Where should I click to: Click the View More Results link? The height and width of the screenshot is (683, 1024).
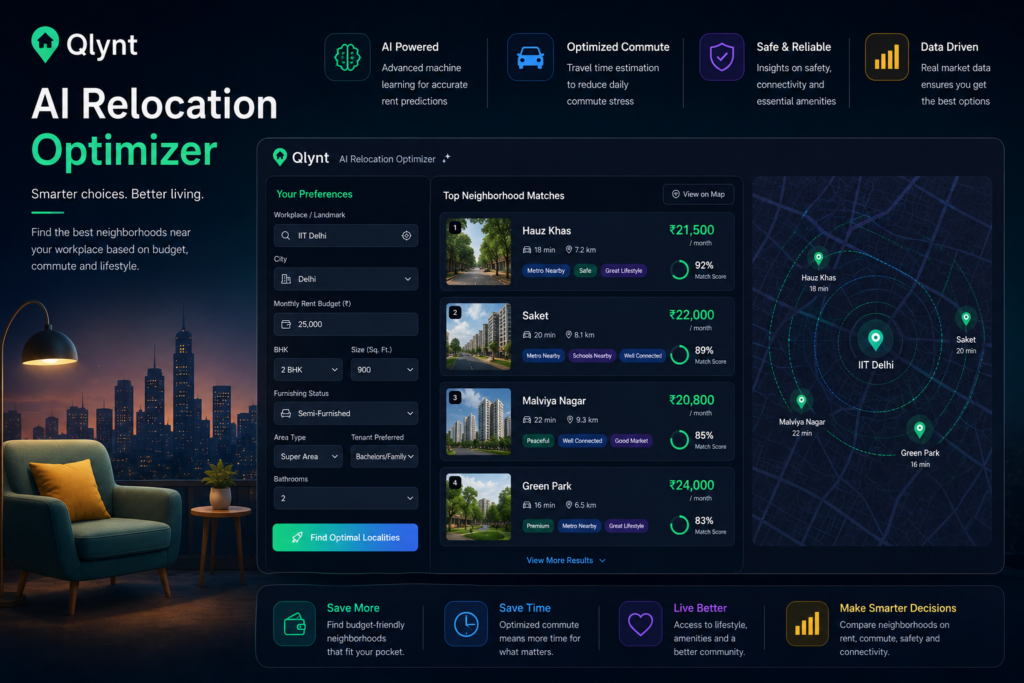click(560, 560)
